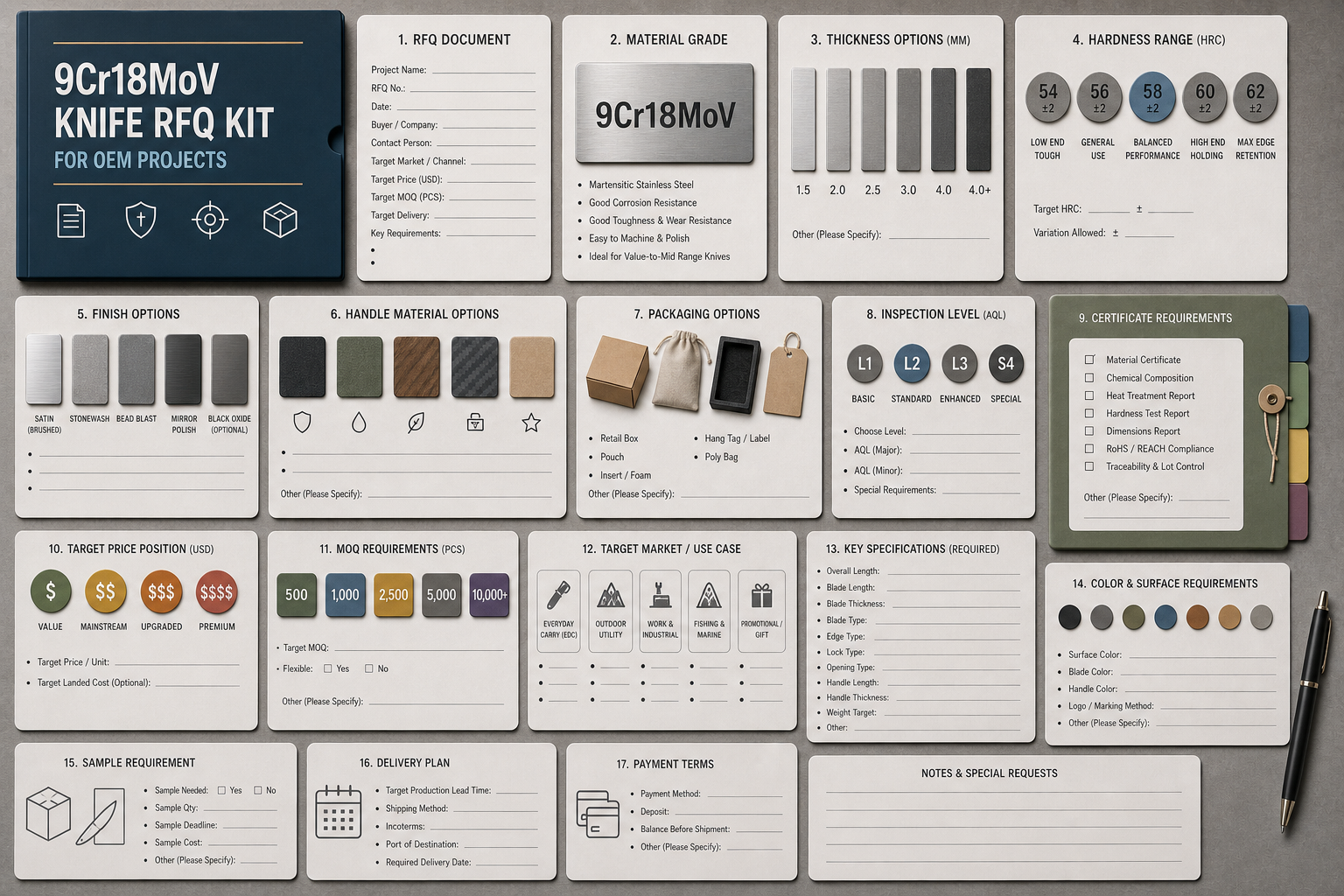Check the Traceability & Lot Control box

tap(1089, 466)
